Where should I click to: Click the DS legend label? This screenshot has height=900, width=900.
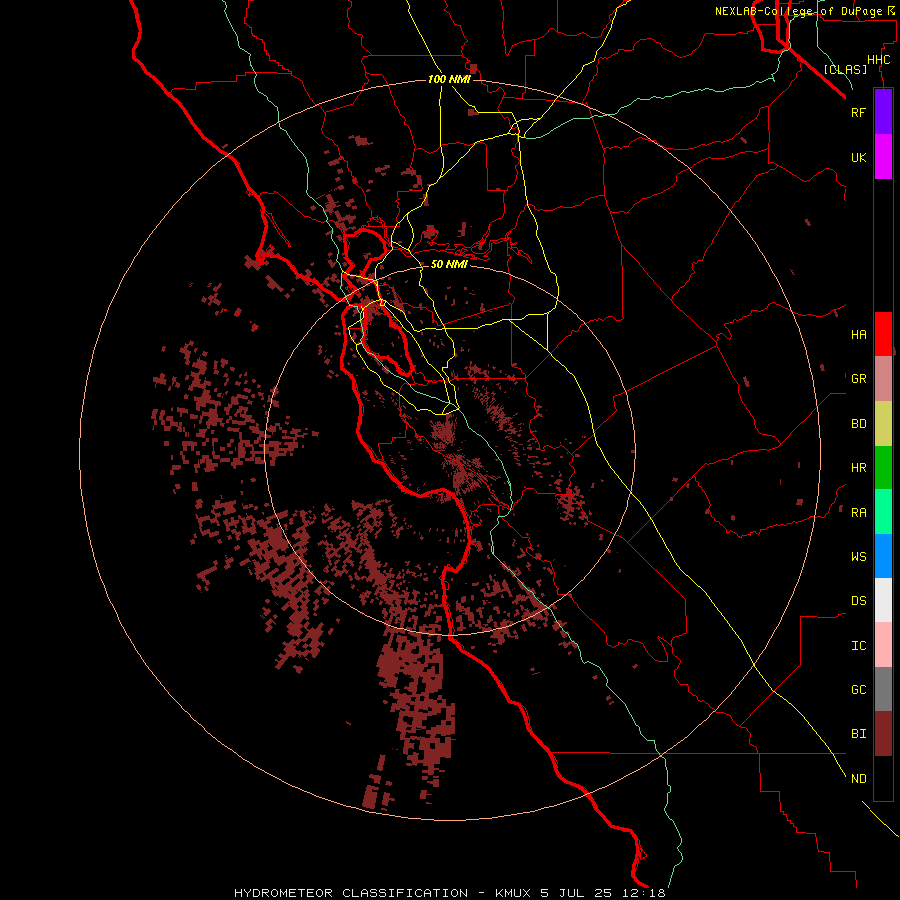coord(858,600)
